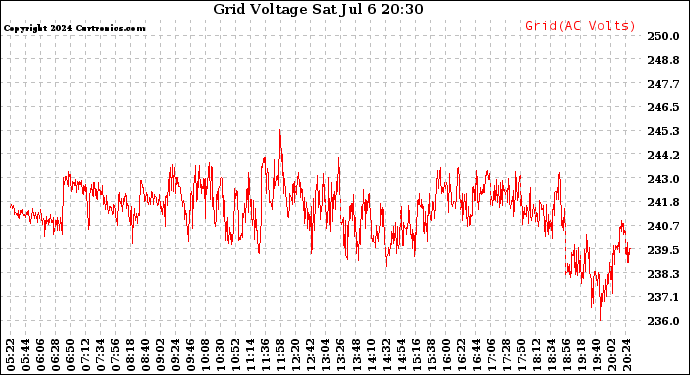Click the 14:10 time axis label

(x=371, y=355)
